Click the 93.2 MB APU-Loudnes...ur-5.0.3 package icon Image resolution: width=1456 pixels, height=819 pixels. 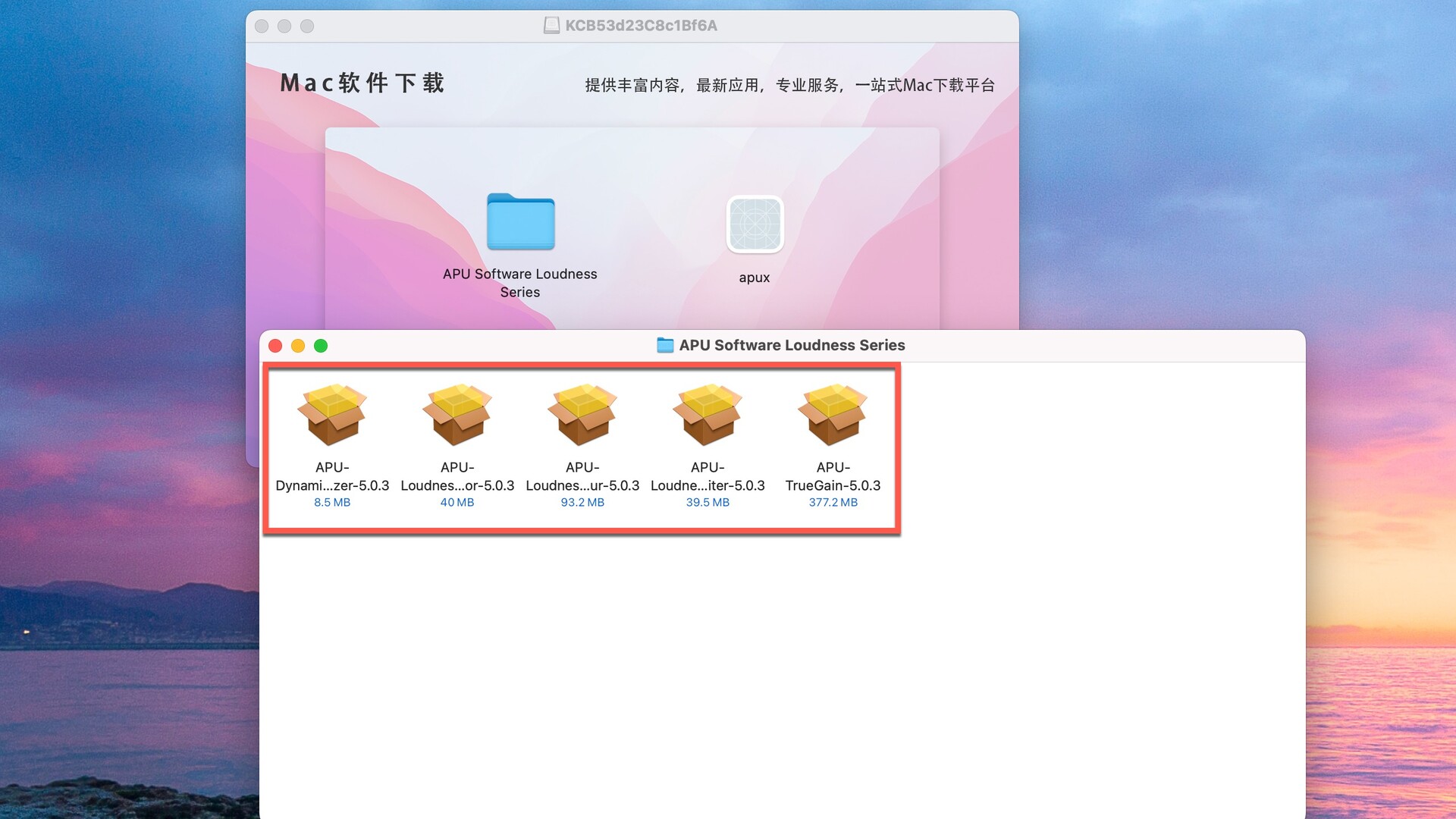582,415
